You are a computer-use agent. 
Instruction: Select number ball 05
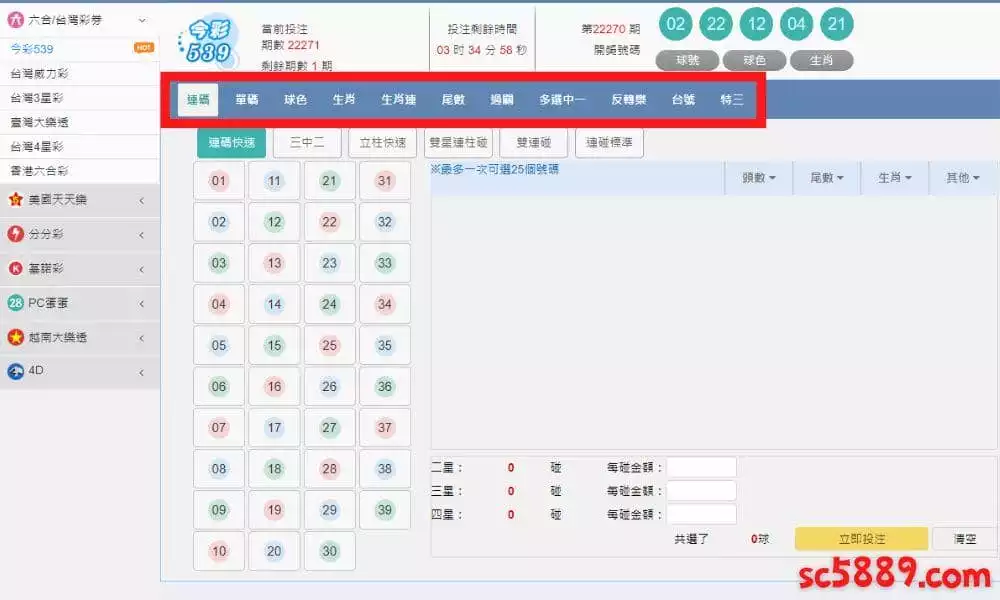click(219, 345)
